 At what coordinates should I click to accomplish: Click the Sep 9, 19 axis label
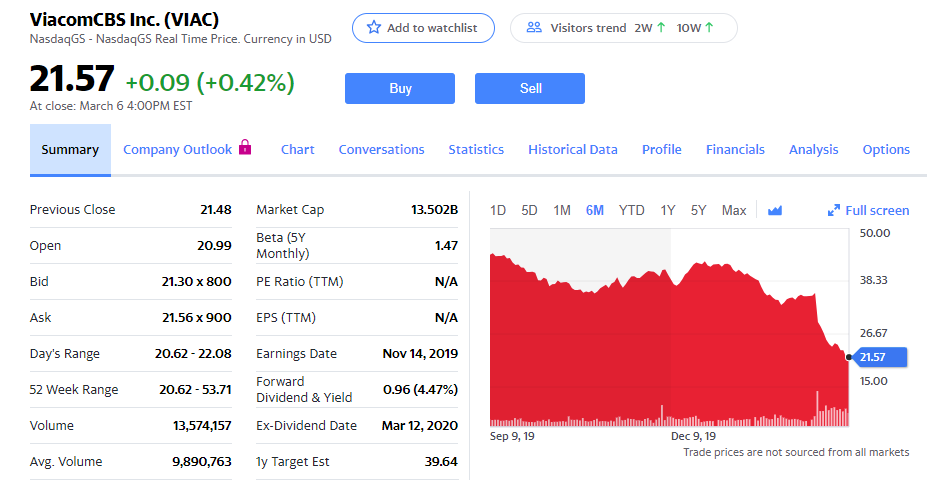point(512,436)
